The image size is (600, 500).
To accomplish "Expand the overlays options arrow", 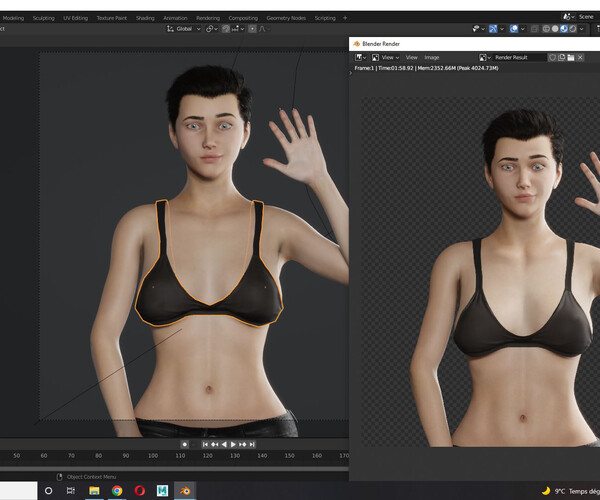I will click(523, 29).
